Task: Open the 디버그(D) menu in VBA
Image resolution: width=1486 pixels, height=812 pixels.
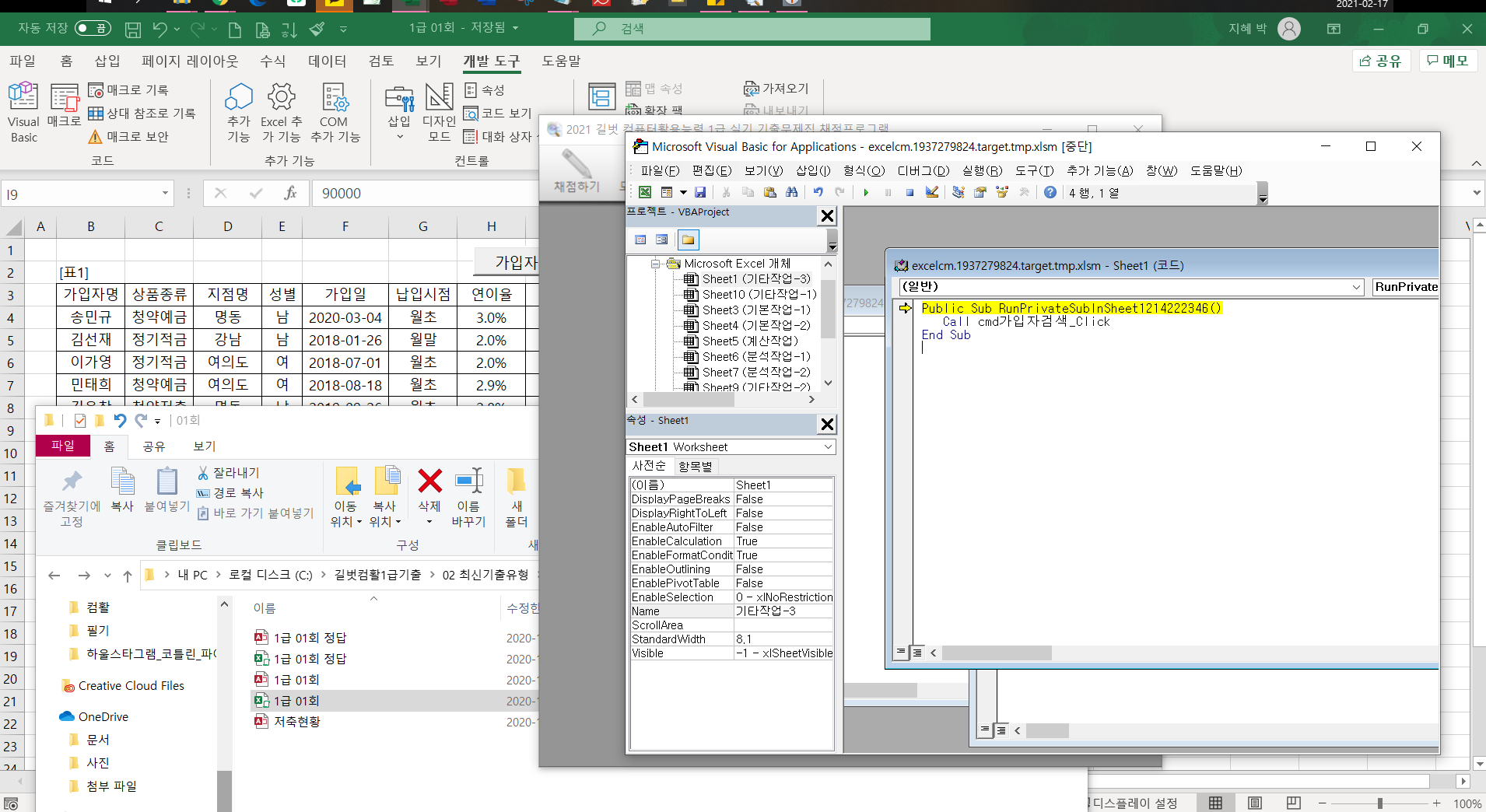Action: click(923, 170)
